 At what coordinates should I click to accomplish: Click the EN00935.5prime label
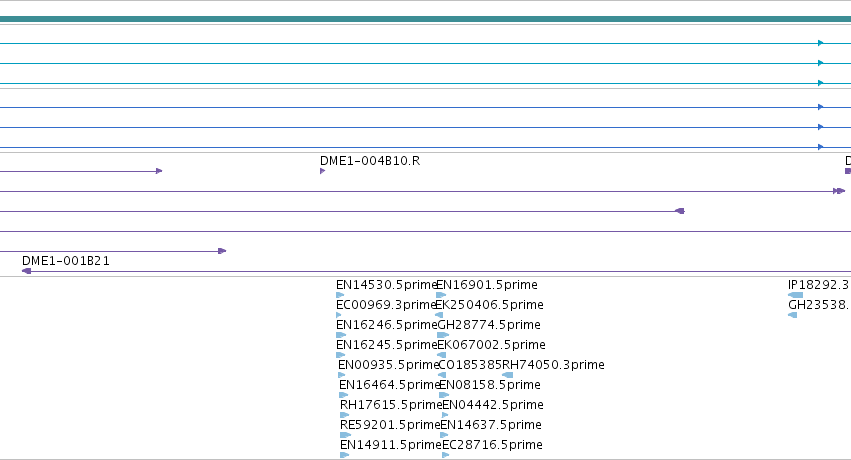(x=388, y=365)
